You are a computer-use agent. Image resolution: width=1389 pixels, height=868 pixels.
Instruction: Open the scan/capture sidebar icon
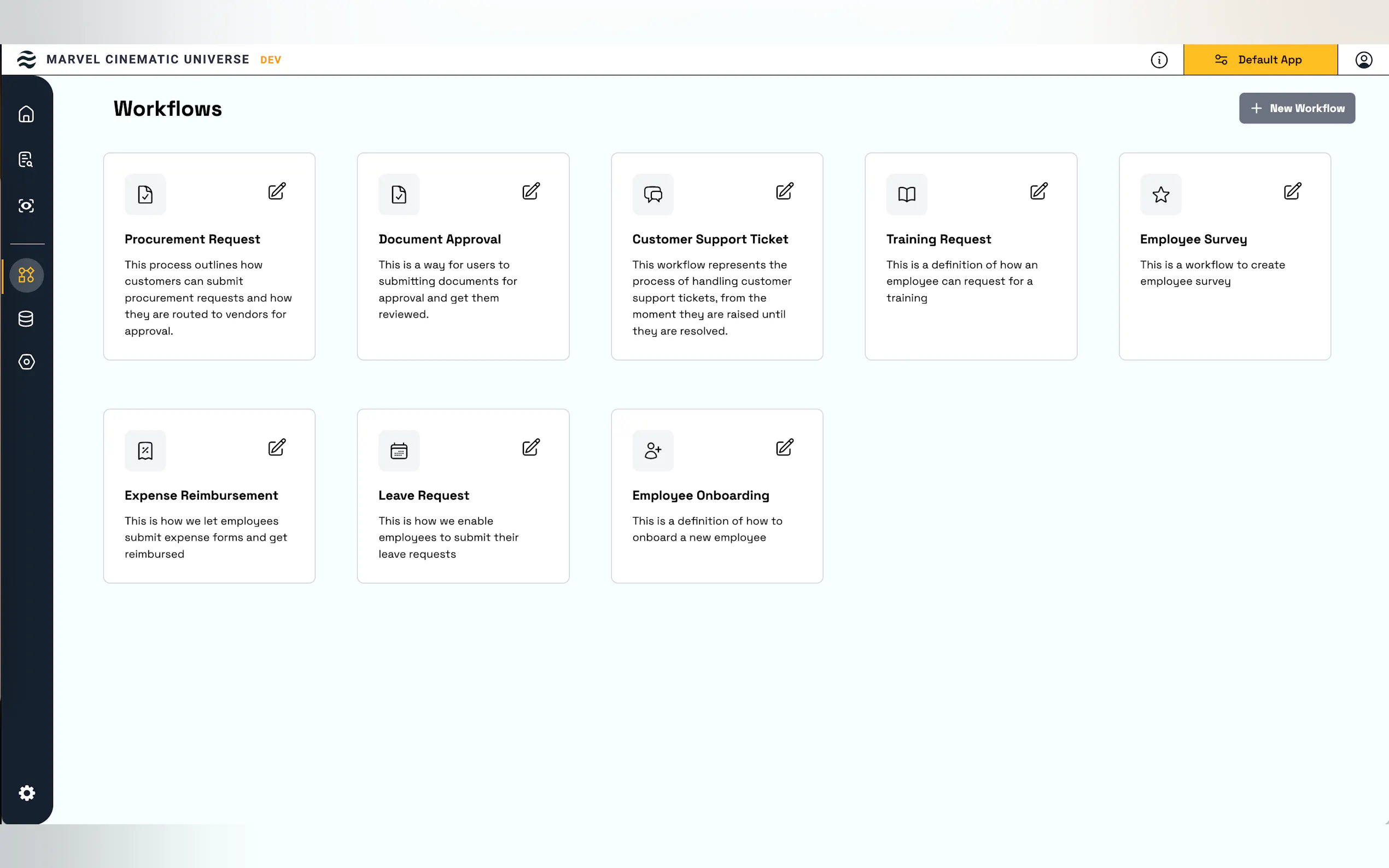26,206
